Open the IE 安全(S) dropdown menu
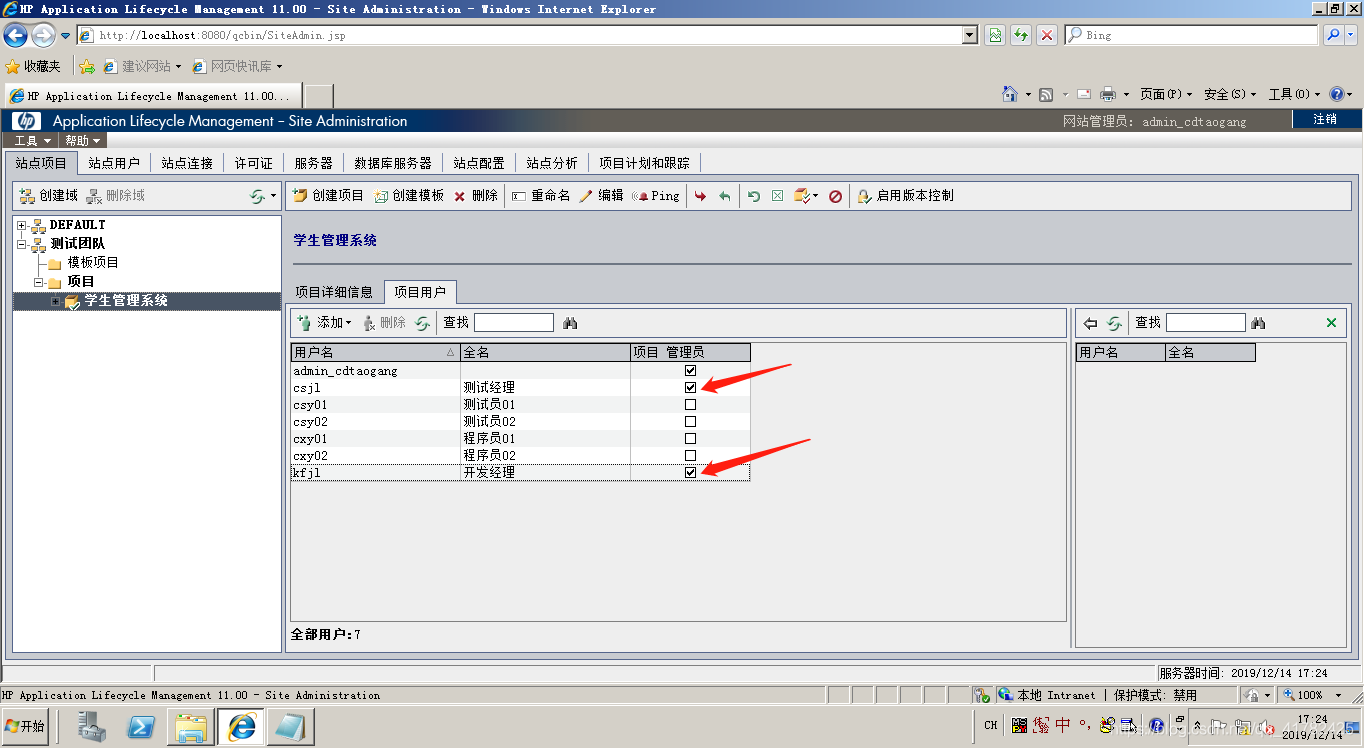This screenshot has width=1364, height=748. [x=1231, y=94]
